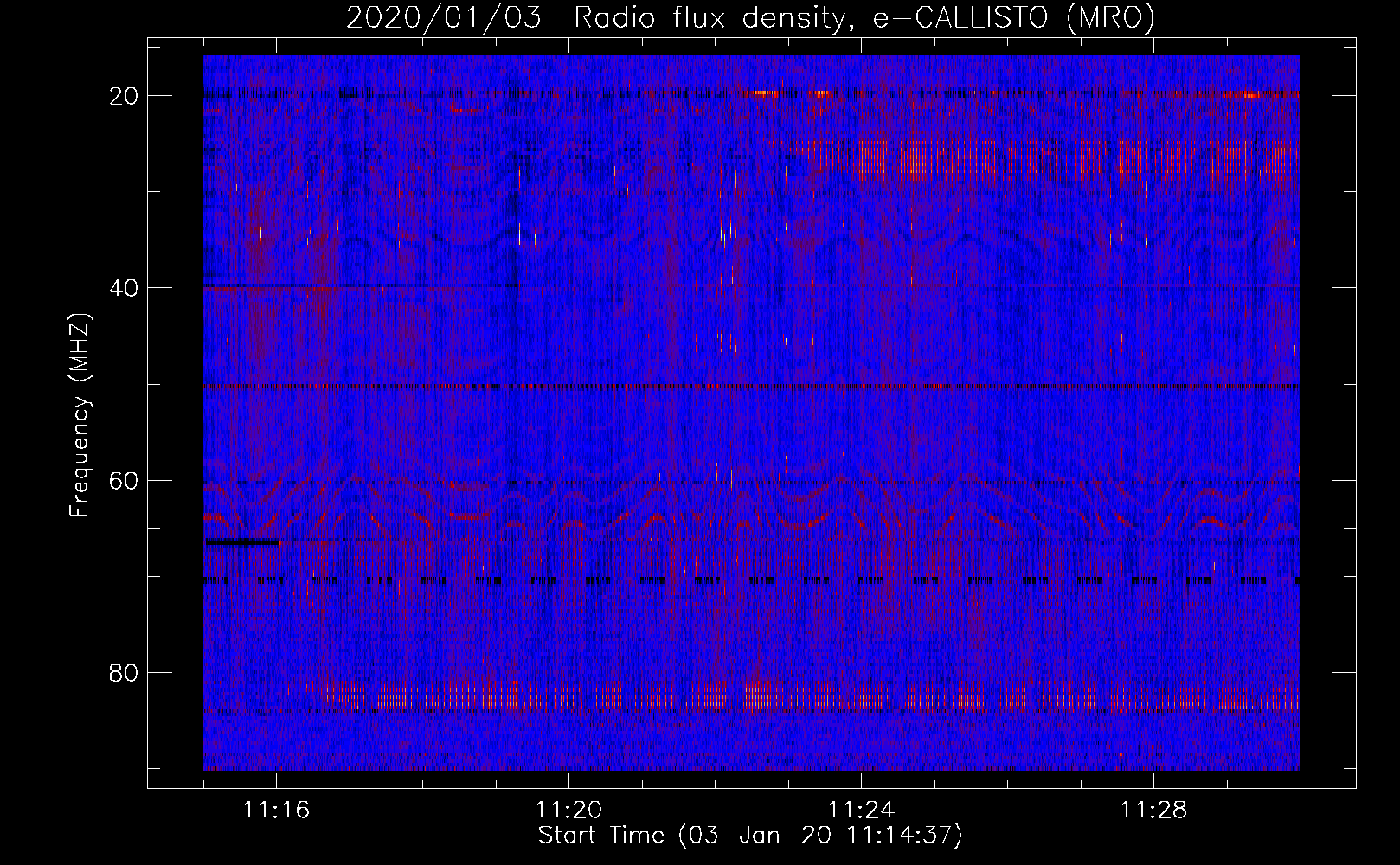Click the 60 MHz frequency tick label
Image resolution: width=1400 pixels, height=865 pixels.
pos(124,481)
